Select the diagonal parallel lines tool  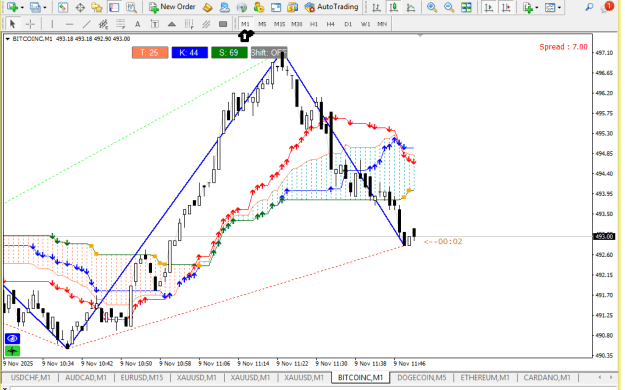click(x=206, y=24)
